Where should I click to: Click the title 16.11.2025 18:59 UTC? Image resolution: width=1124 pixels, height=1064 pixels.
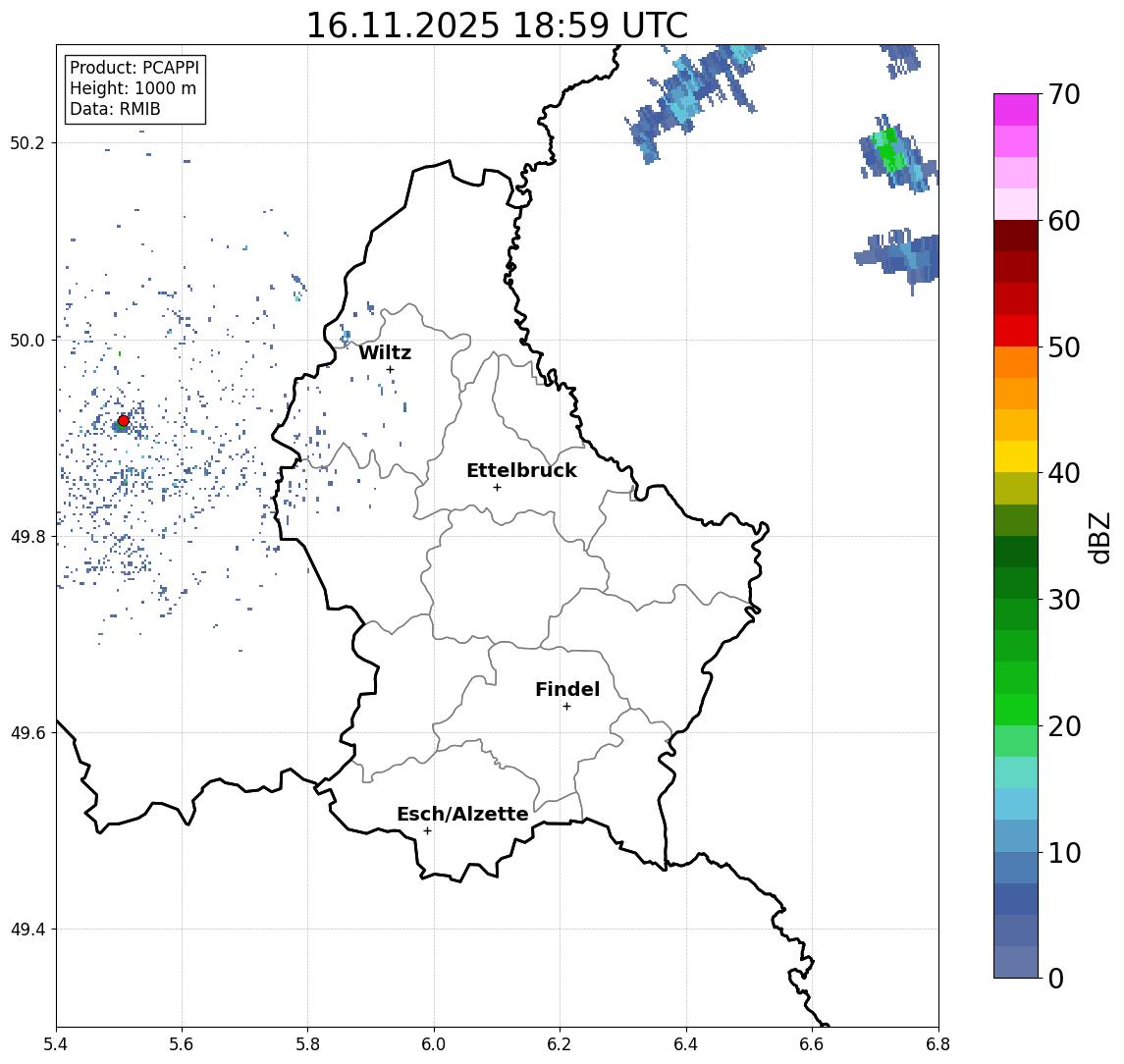pyautogui.click(x=497, y=26)
